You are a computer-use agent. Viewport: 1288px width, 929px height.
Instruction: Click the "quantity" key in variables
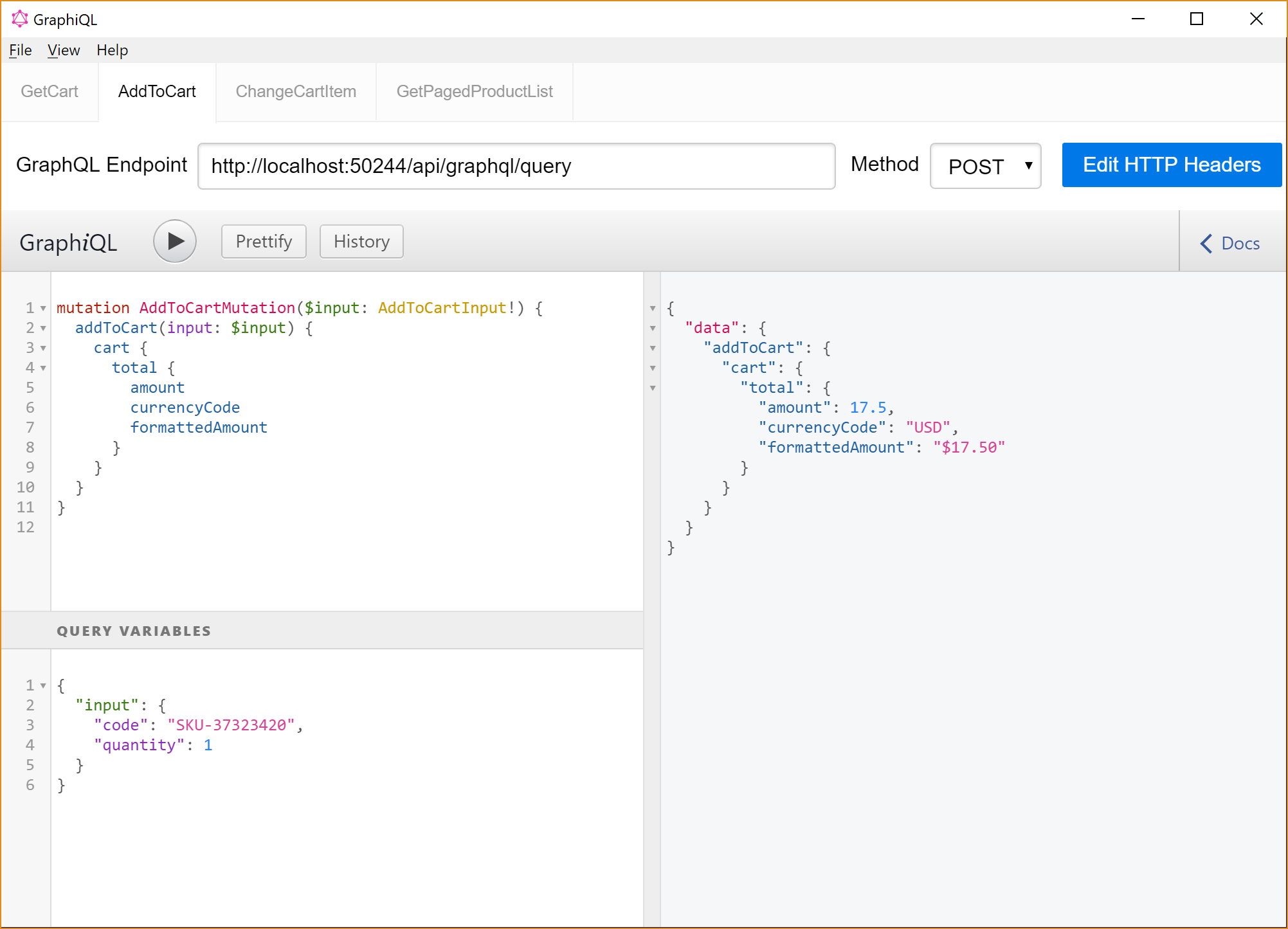pos(140,745)
